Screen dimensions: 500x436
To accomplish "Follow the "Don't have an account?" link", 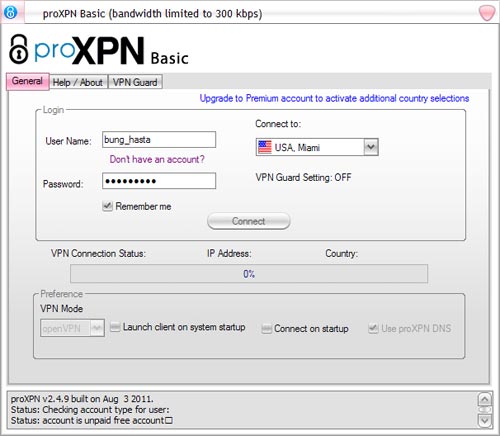I will click(x=157, y=159).
